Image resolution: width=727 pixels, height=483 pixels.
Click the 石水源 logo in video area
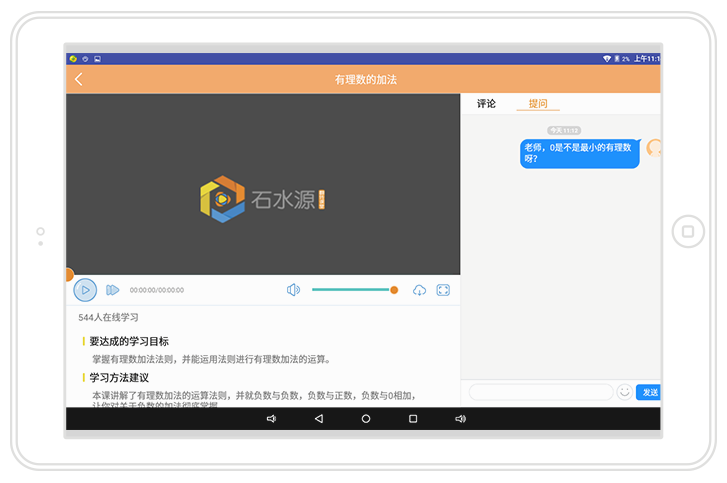tap(262, 199)
